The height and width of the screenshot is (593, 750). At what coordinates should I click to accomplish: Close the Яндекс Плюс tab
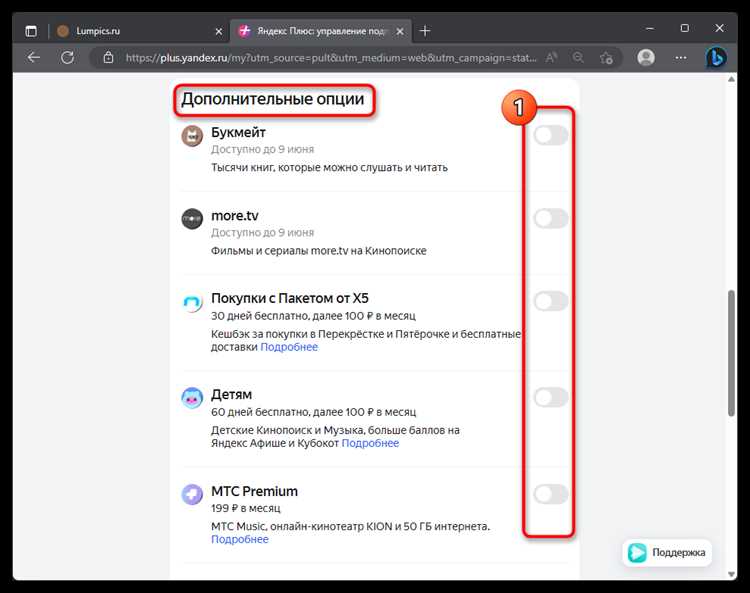(400, 32)
